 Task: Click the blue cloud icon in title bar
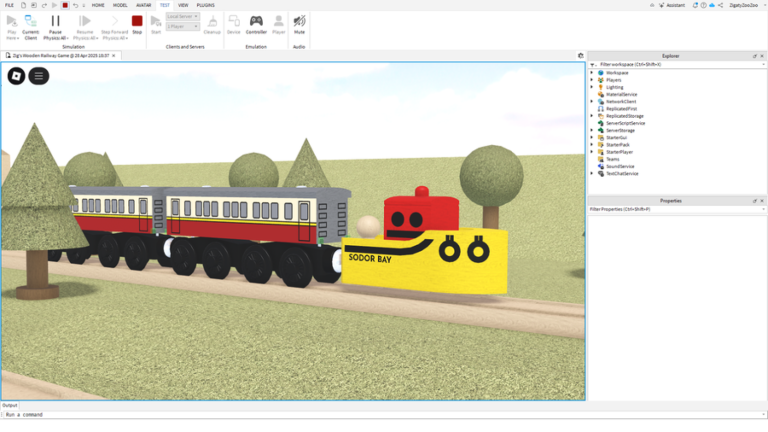pos(712,5)
